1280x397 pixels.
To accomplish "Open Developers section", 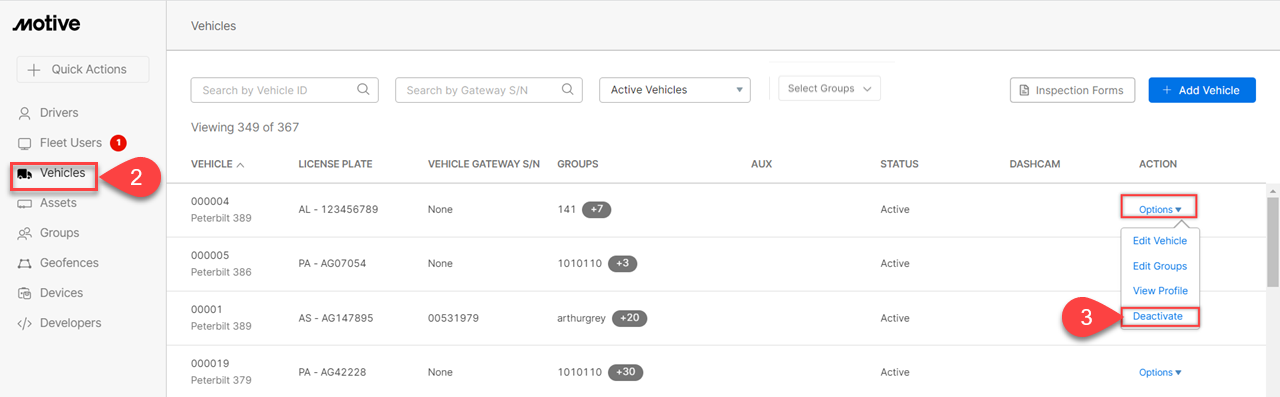I will click(x=71, y=323).
